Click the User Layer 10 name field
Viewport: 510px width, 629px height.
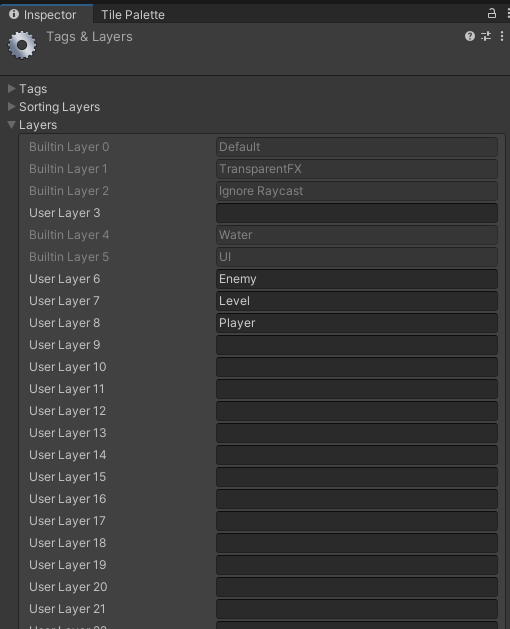coord(357,367)
